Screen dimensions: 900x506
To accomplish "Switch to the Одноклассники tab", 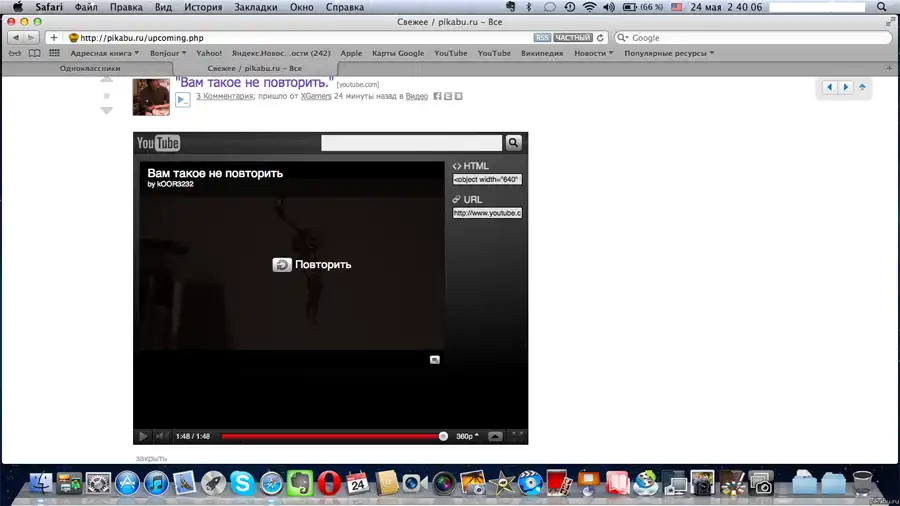I will [x=90, y=68].
